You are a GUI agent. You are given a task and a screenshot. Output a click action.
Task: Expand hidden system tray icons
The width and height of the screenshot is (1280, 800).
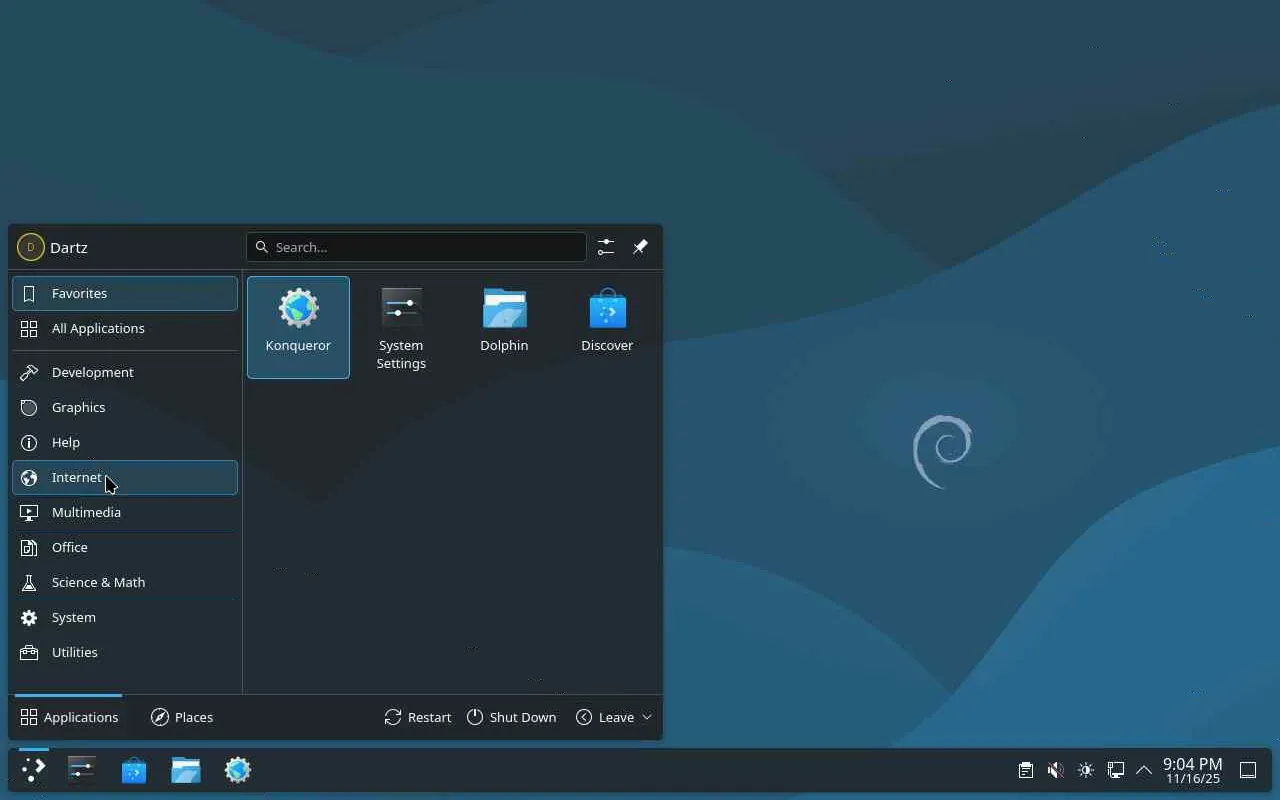[x=1144, y=770]
